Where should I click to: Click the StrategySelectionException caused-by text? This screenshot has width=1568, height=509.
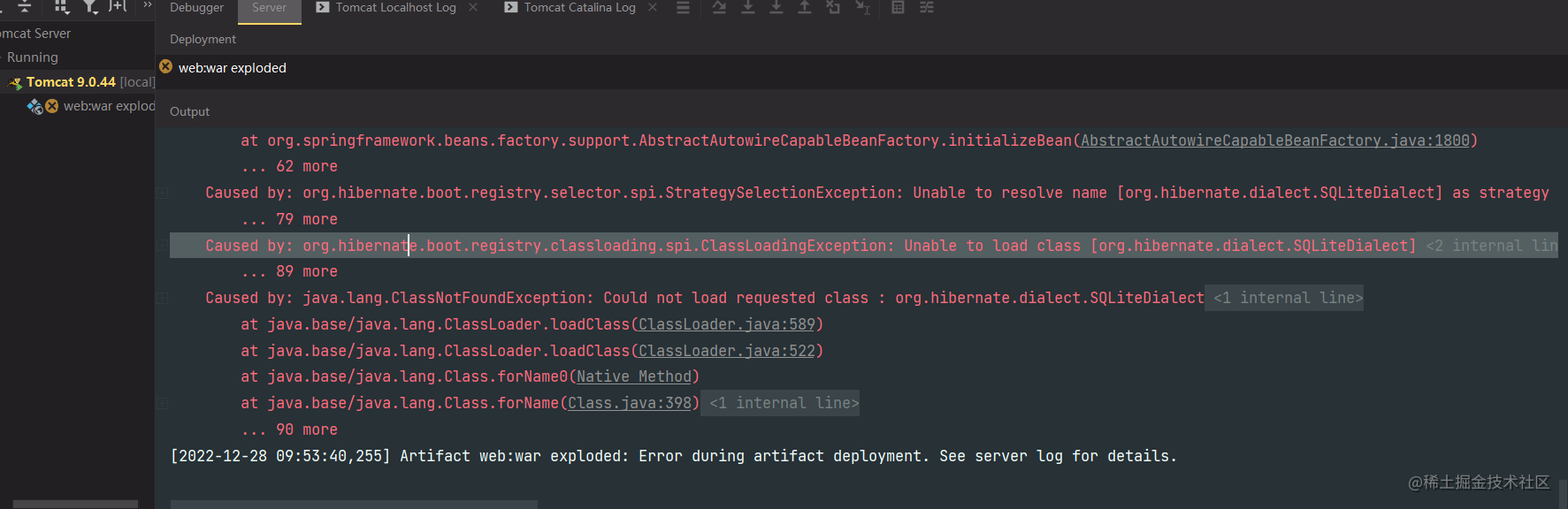(877, 193)
